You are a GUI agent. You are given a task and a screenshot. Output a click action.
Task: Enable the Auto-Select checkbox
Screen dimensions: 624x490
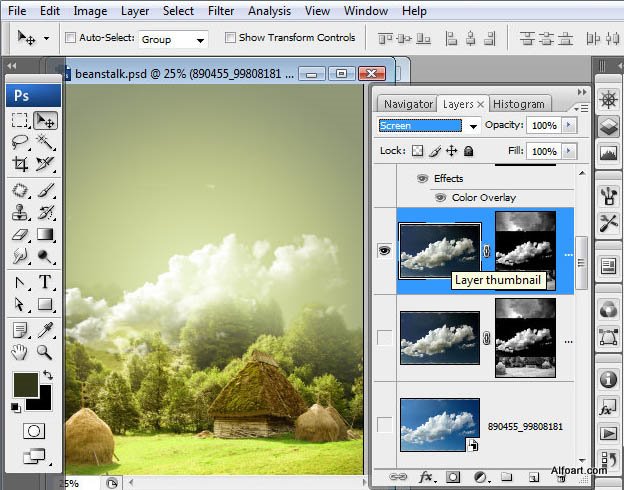(71, 38)
